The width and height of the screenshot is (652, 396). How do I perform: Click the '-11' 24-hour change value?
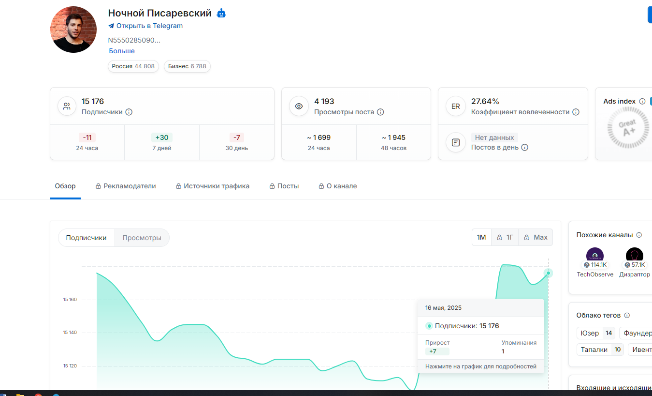[87, 137]
